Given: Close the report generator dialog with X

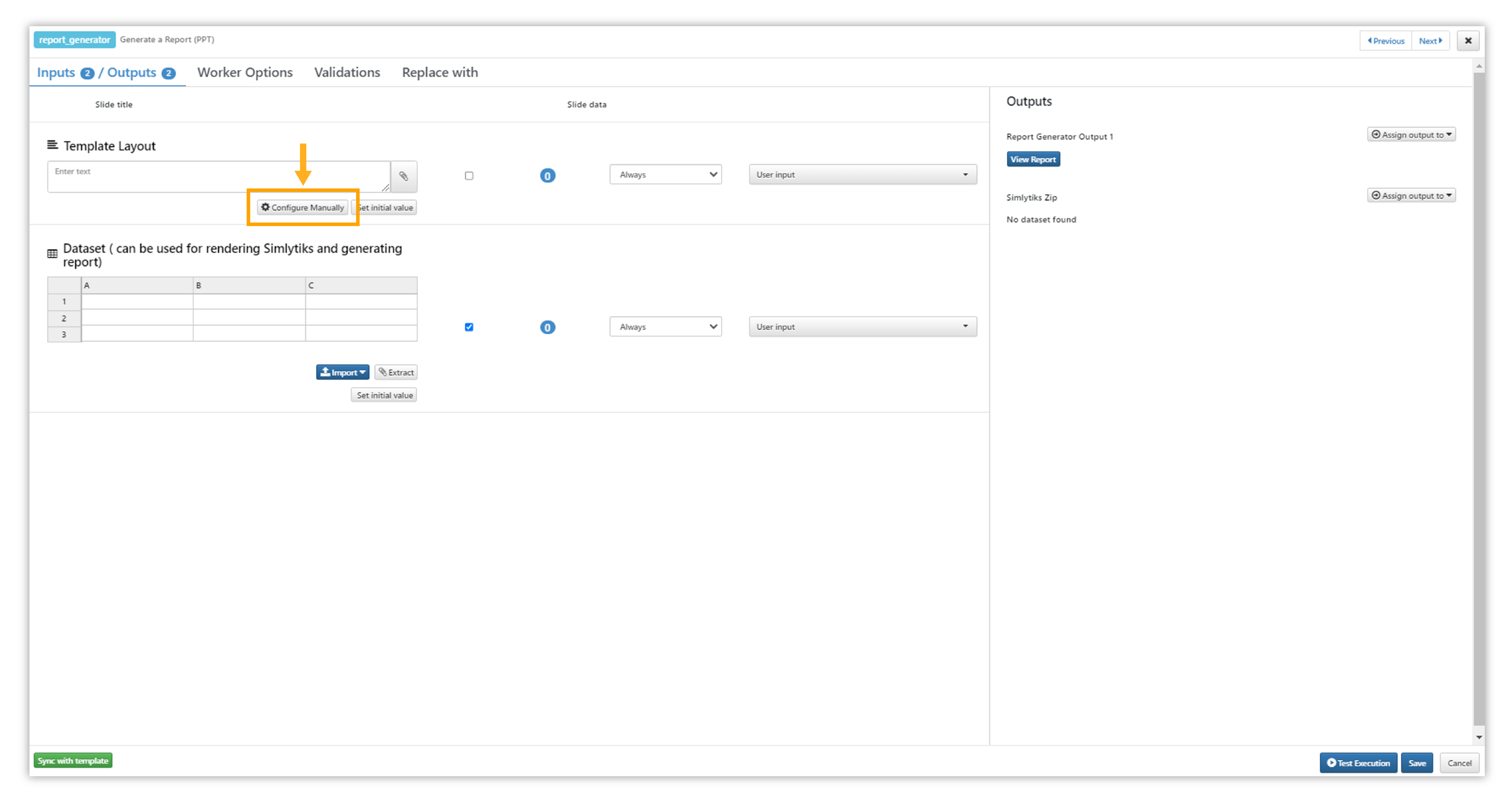Looking at the screenshot, I should click(1468, 41).
